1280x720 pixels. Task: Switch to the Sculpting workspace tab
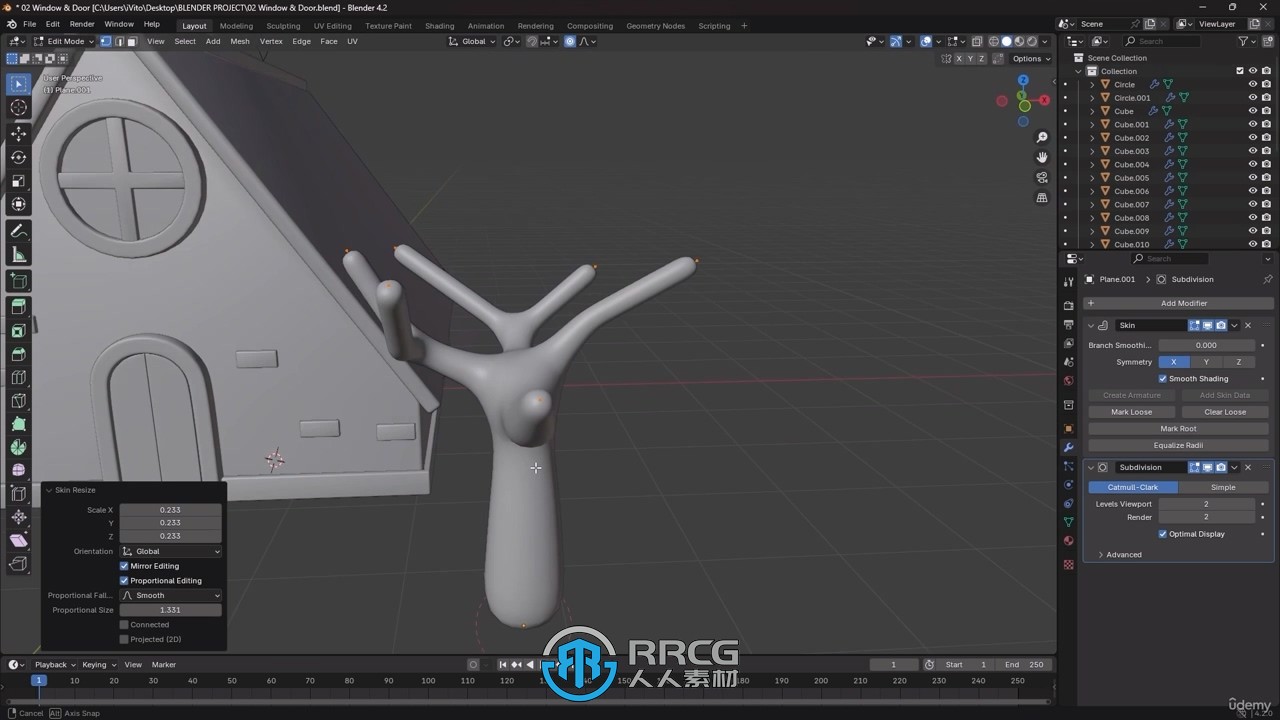(x=283, y=26)
